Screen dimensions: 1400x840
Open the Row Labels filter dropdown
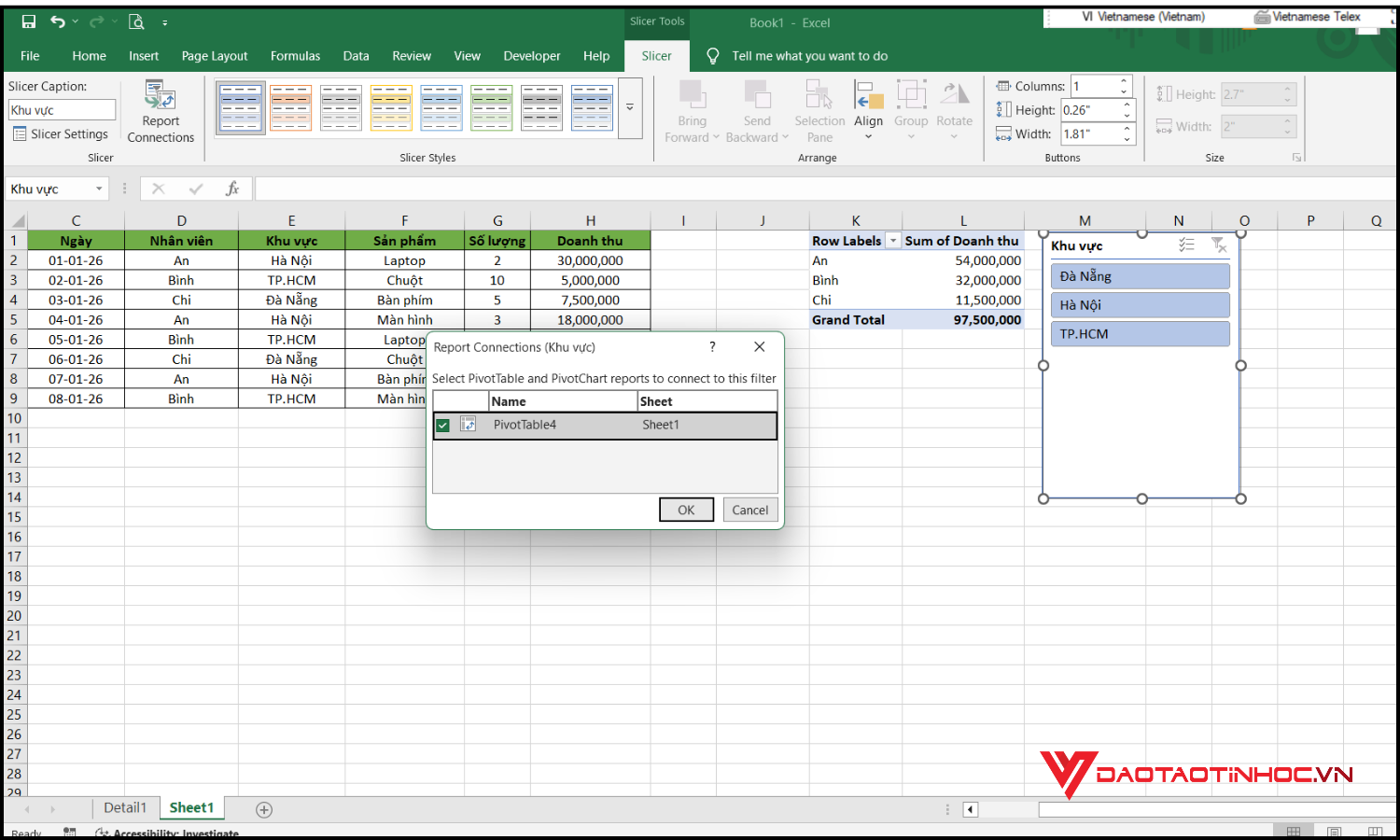click(x=892, y=240)
